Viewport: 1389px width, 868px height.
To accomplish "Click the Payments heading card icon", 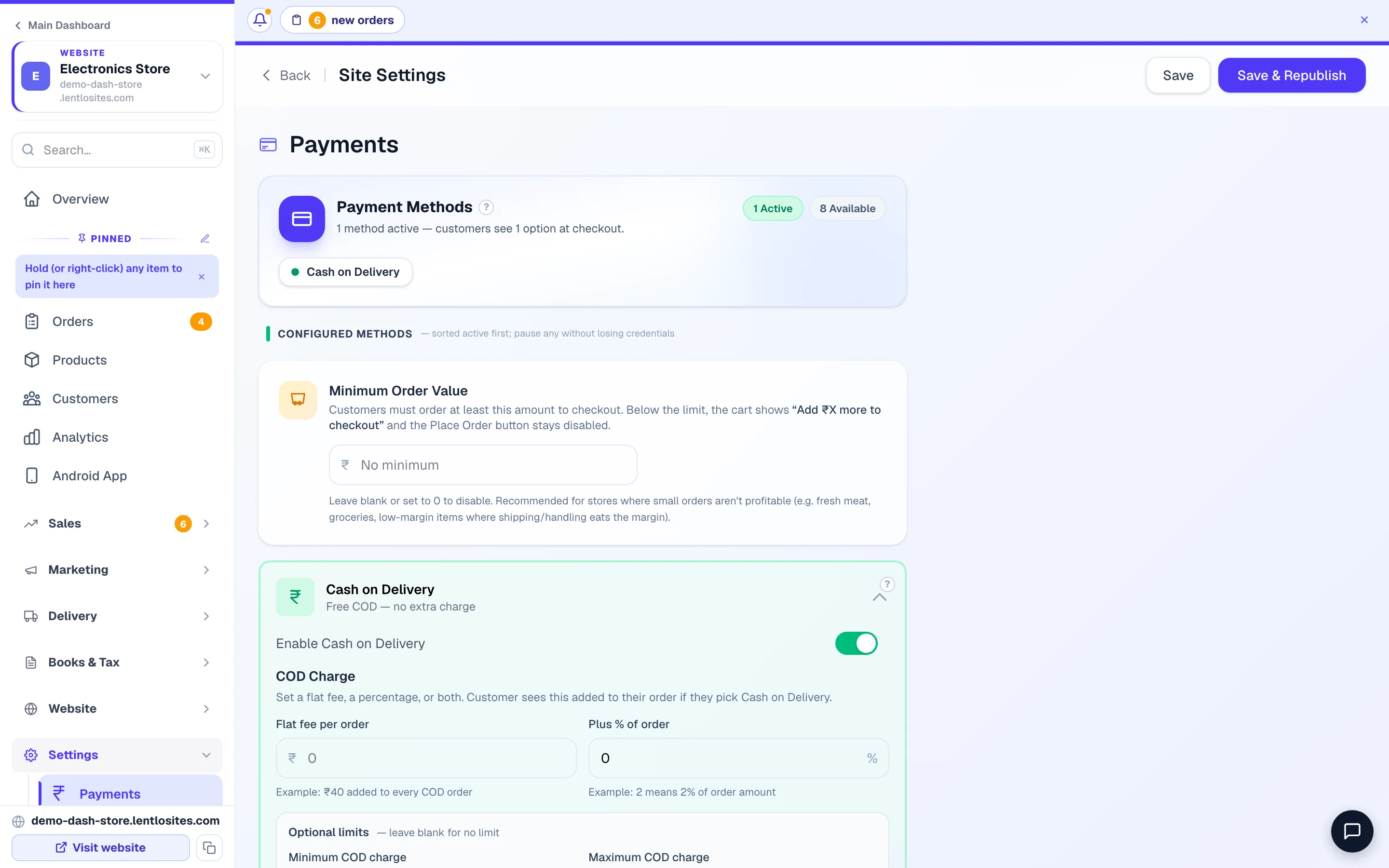I will 268,145.
